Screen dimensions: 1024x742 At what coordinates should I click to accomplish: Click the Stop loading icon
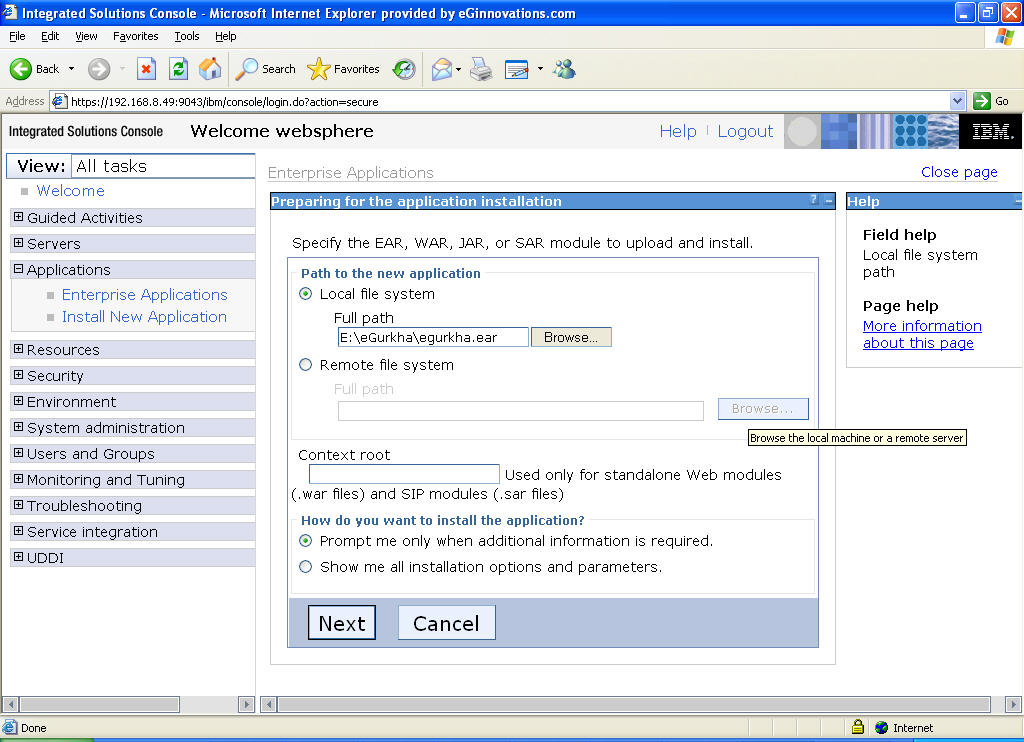click(146, 69)
